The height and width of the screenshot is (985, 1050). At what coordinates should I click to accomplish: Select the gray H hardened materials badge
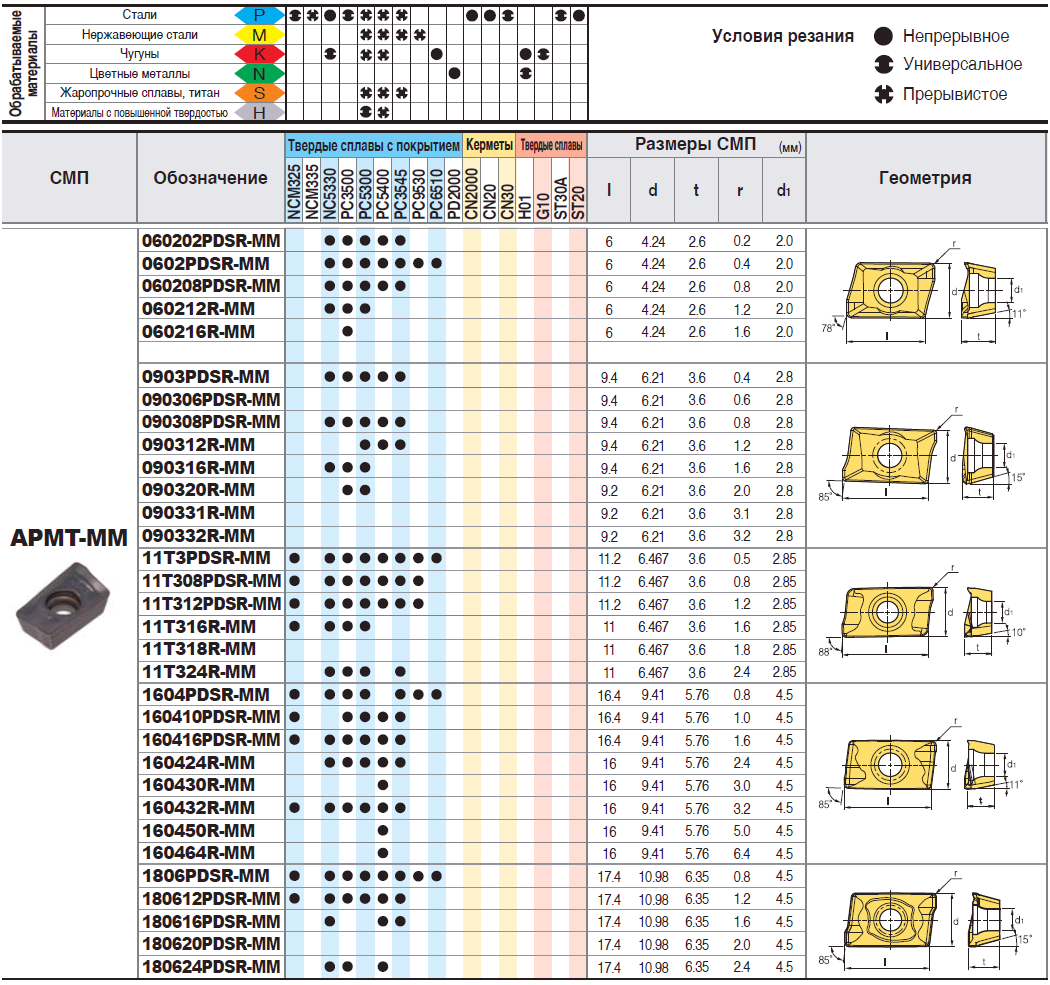(x=258, y=113)
